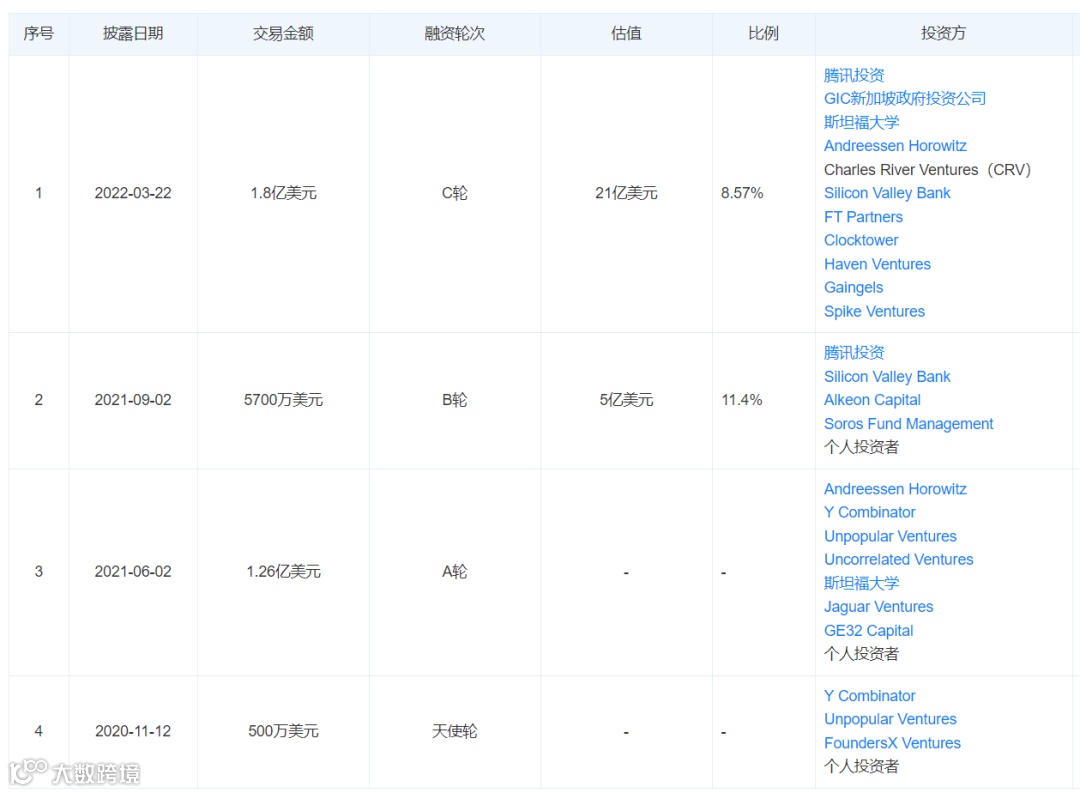The width and height of the screenshot is (1080, 793).
Task: Open Haven Ventures investor link
Action: click(x=877, y=265)
